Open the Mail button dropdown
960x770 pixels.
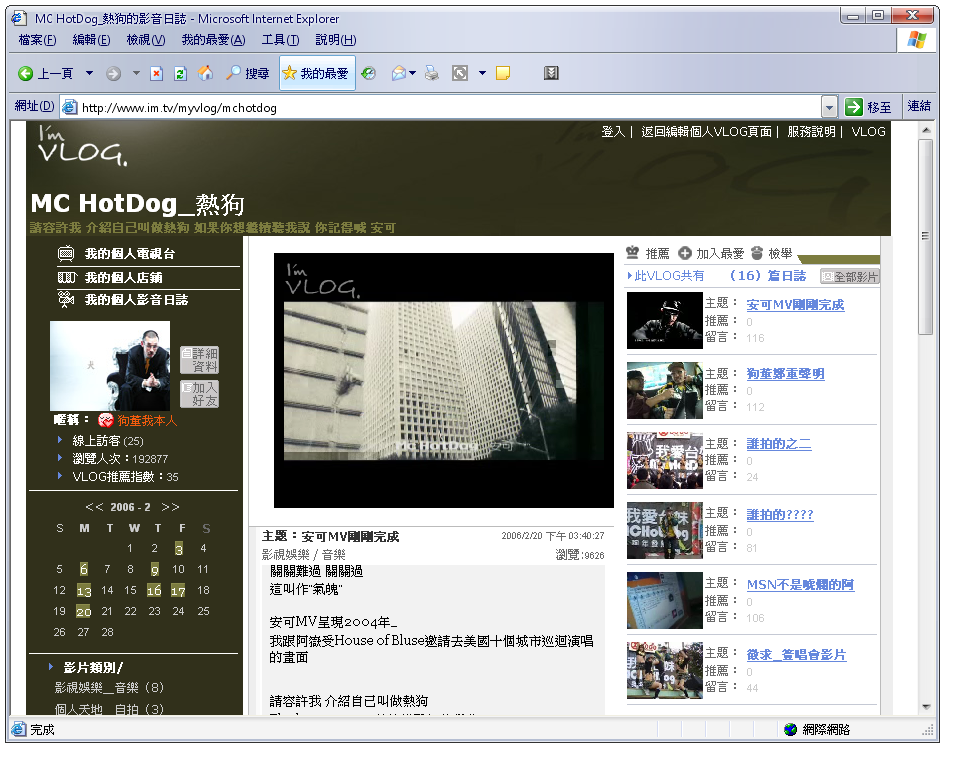pos(412,73)
